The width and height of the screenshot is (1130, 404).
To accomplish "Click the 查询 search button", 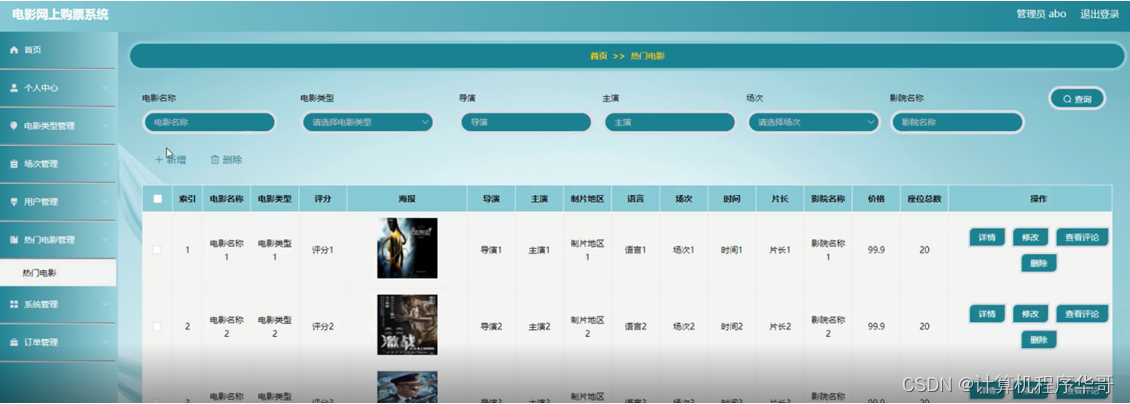I will pyautogui.click(x=1077, y=99).
